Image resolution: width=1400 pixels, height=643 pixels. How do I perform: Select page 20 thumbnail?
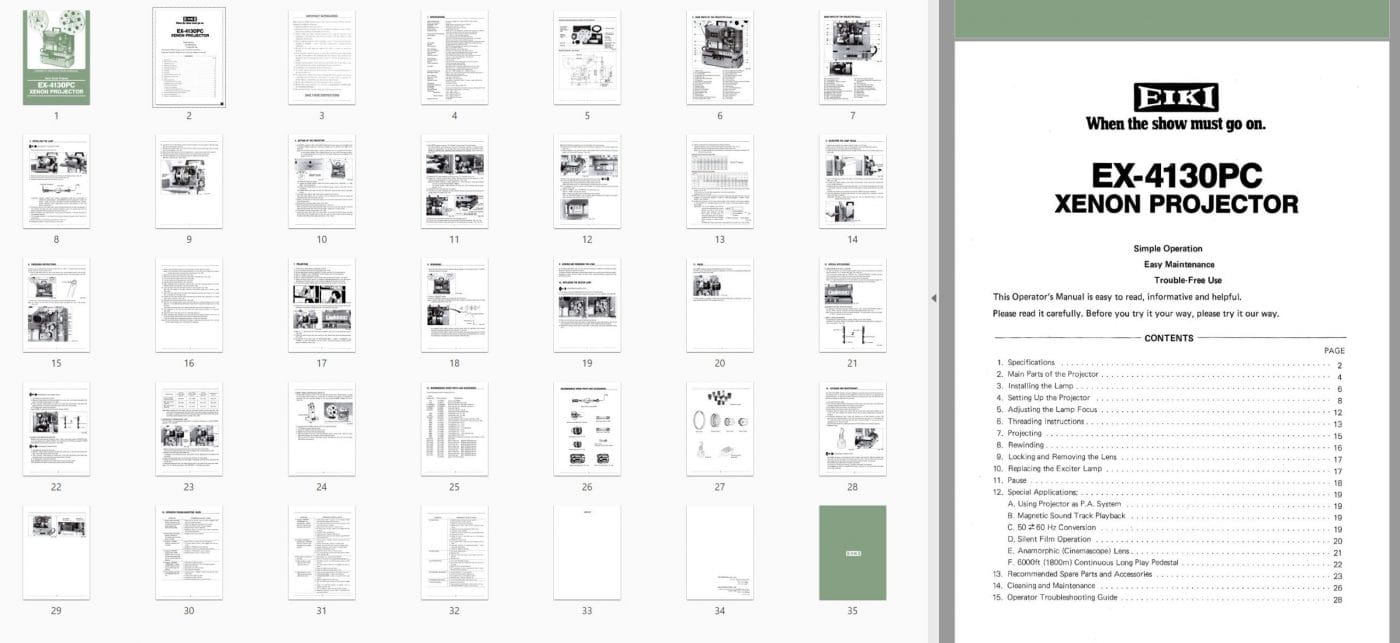coord(719,305)
